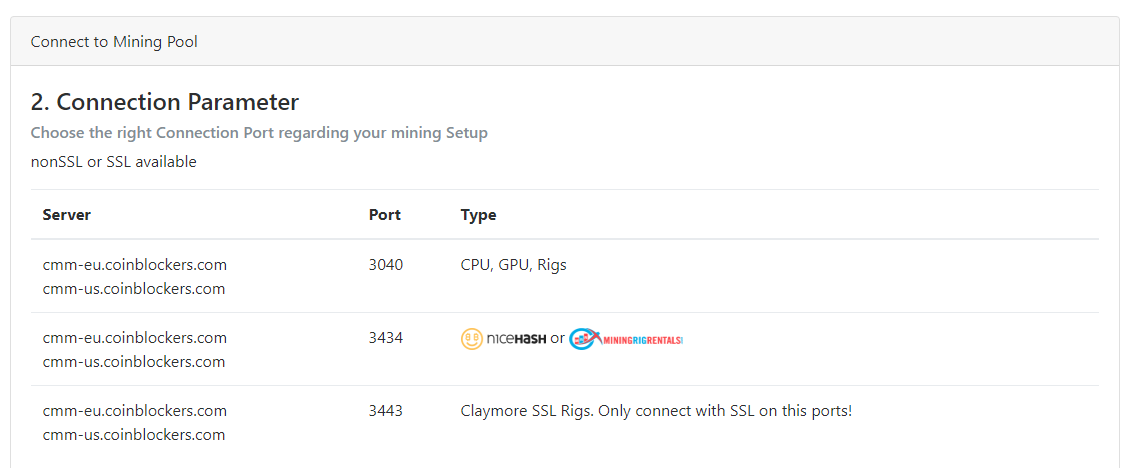
Task: Select the Type column header
Action: pos(478,215)
